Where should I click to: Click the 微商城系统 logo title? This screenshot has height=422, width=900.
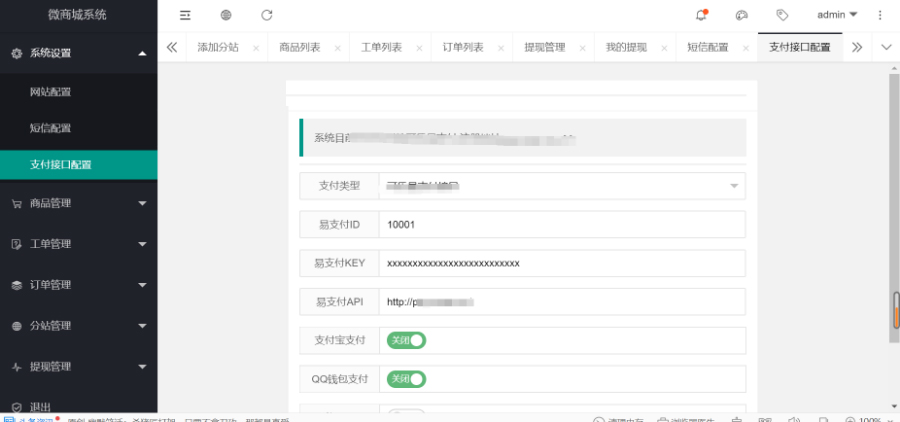pos(77,16)
